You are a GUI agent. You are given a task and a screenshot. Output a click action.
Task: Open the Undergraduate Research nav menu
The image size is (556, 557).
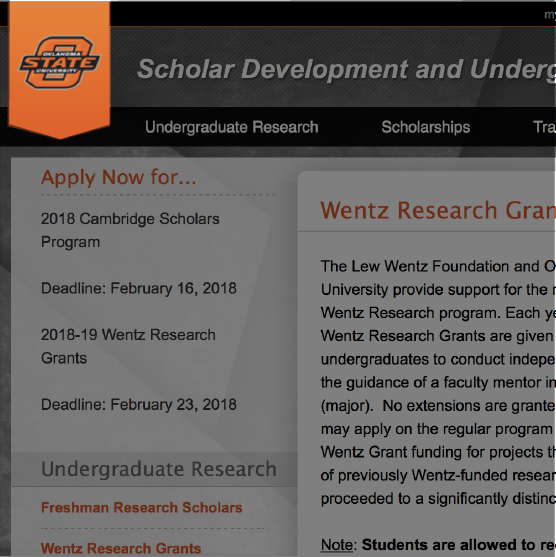pos(232,127)
